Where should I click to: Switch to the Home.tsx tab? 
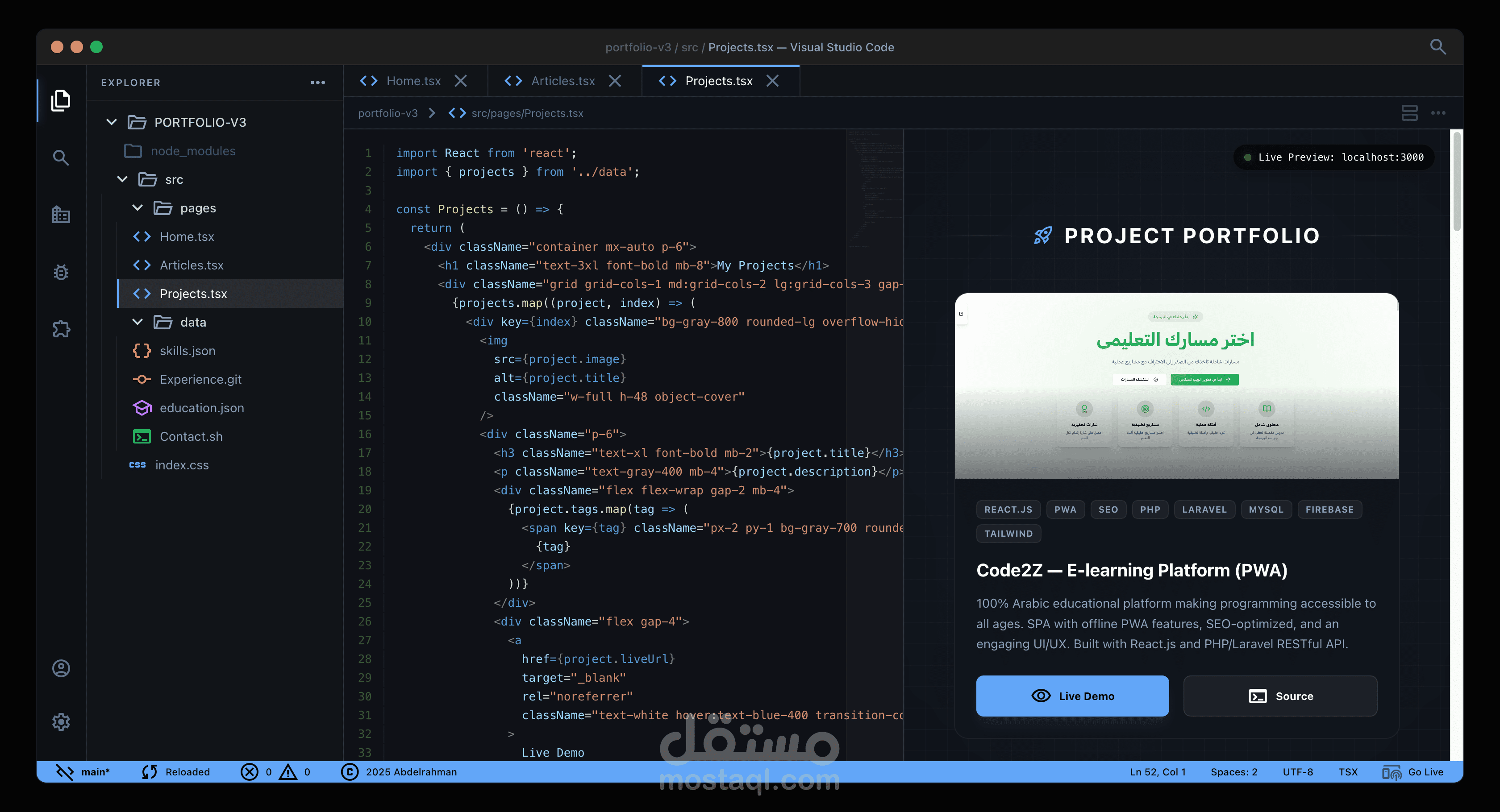[x=413, y=81]
